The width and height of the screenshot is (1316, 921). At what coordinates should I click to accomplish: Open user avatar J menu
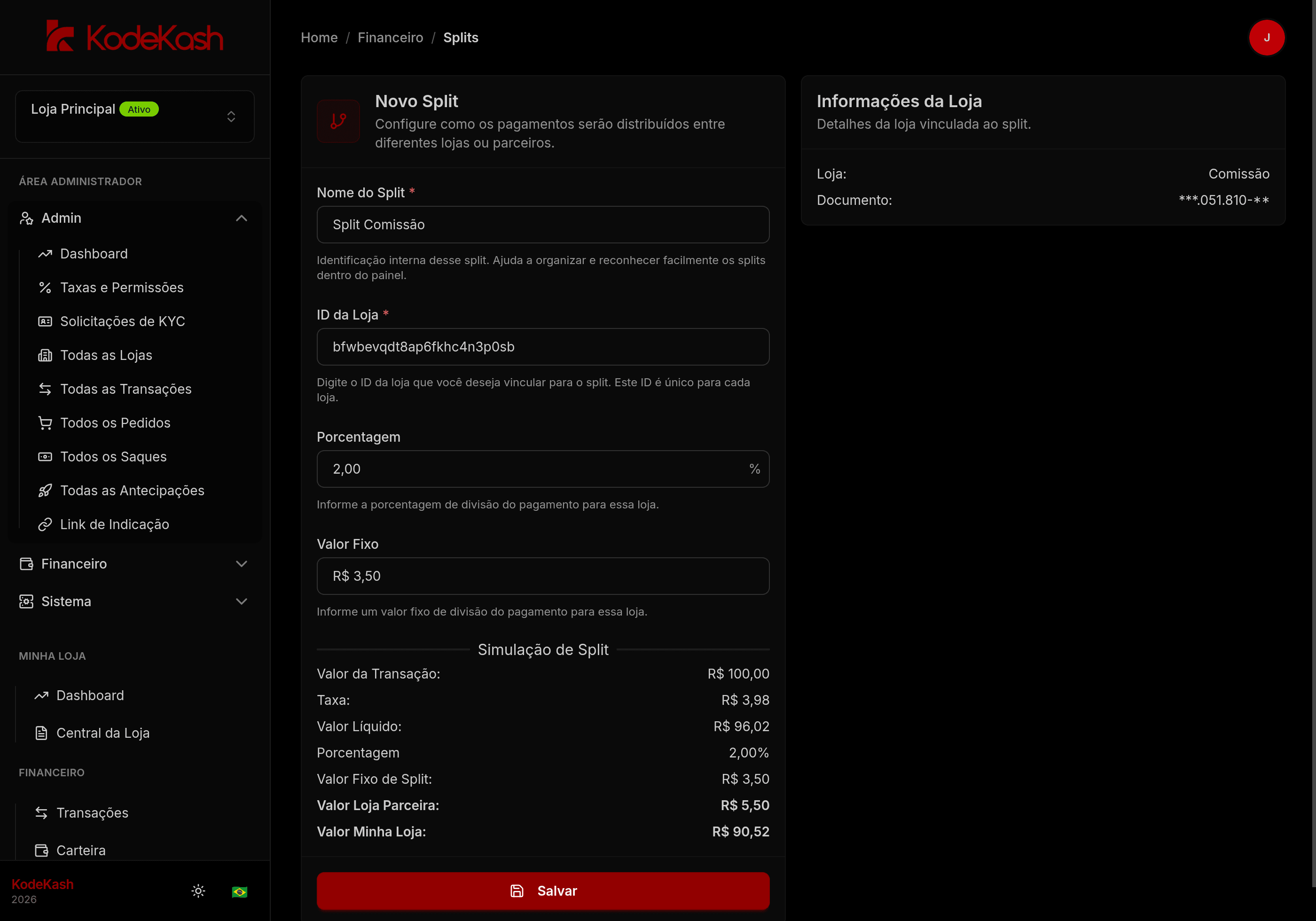tap(1266, 38)
